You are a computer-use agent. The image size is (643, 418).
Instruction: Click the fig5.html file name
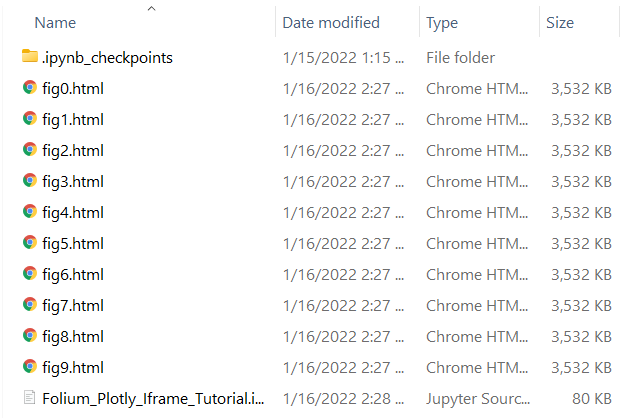73,243
